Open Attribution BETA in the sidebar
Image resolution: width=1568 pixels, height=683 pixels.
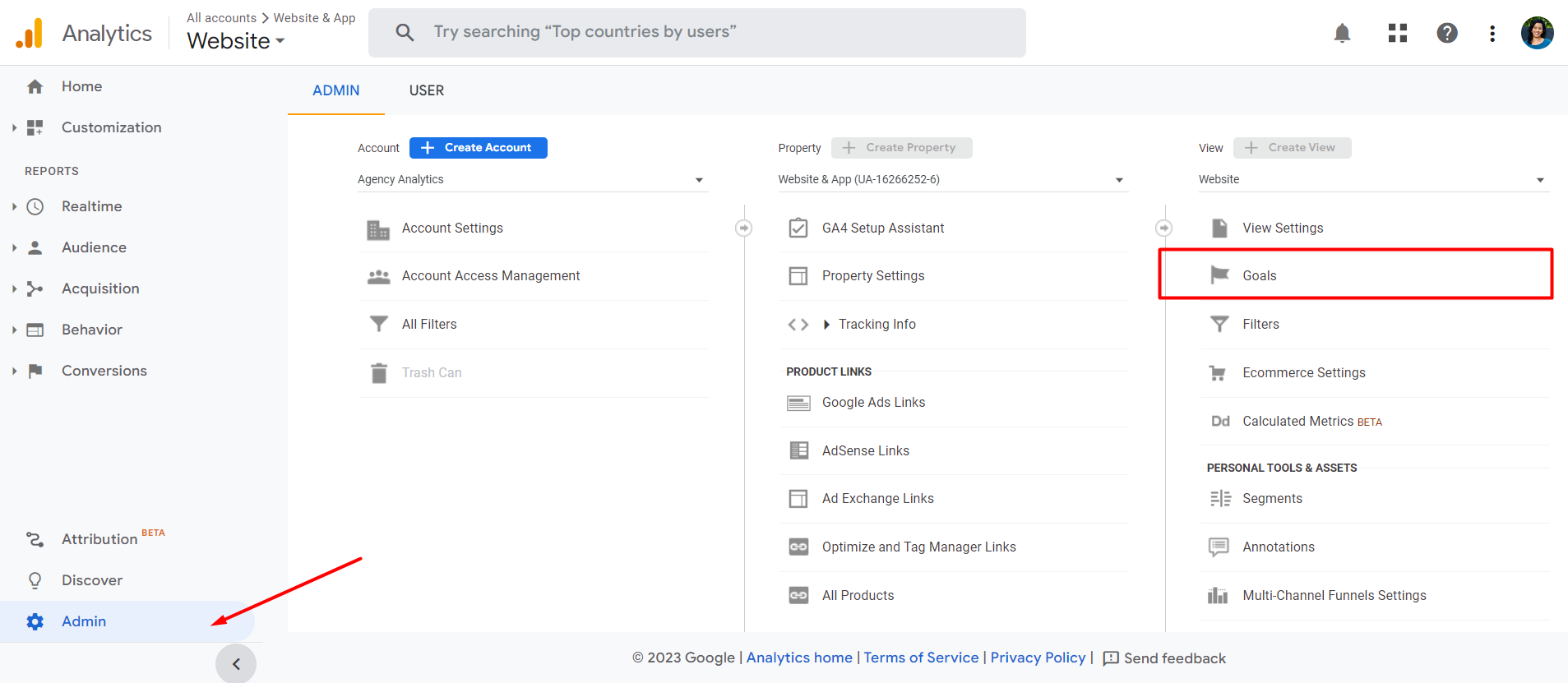tap(113, 539)
